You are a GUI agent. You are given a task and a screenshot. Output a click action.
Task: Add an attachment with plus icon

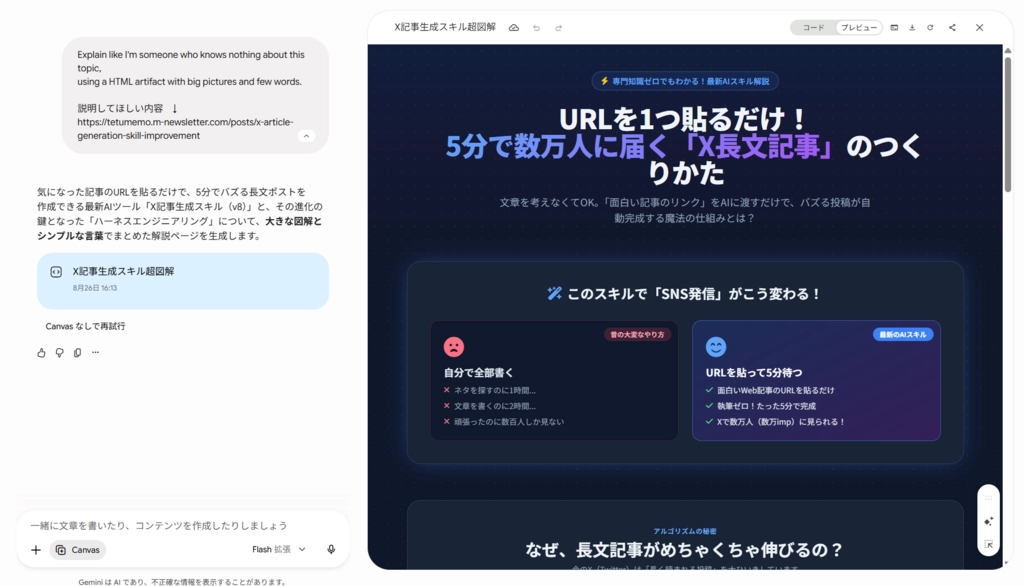[36, 550]
